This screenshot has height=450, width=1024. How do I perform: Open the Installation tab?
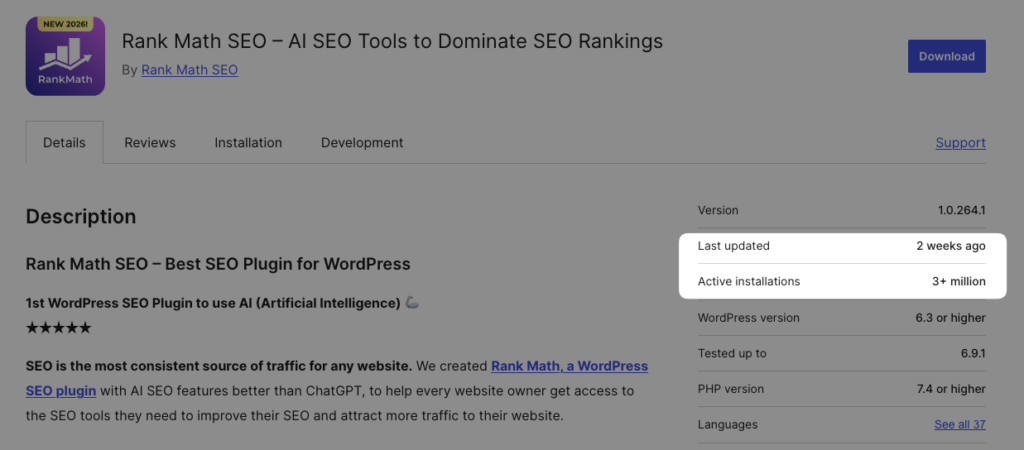(248, 142)
